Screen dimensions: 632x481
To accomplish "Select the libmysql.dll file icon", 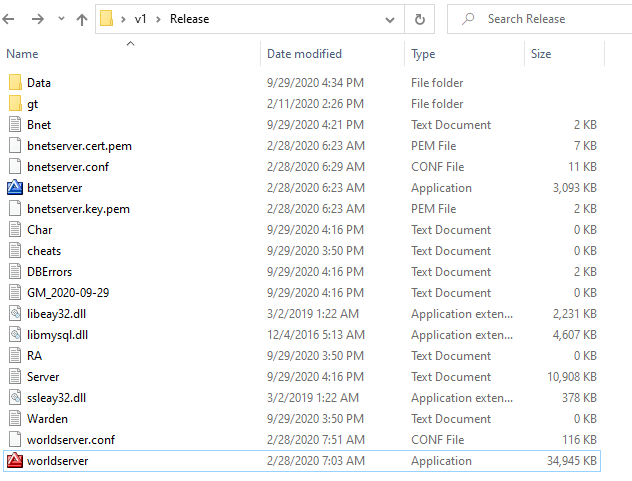I will click(x=15, y=334).
